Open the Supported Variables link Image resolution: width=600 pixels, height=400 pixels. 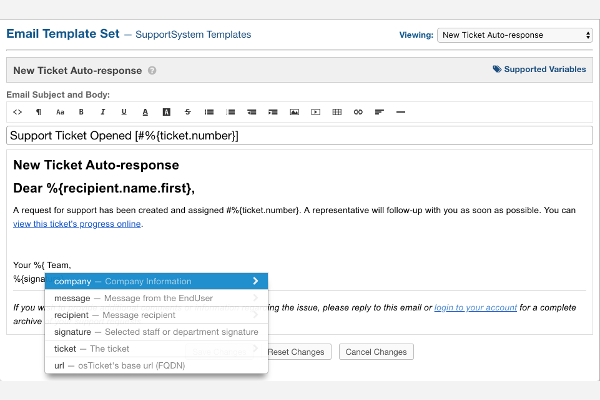539,70
